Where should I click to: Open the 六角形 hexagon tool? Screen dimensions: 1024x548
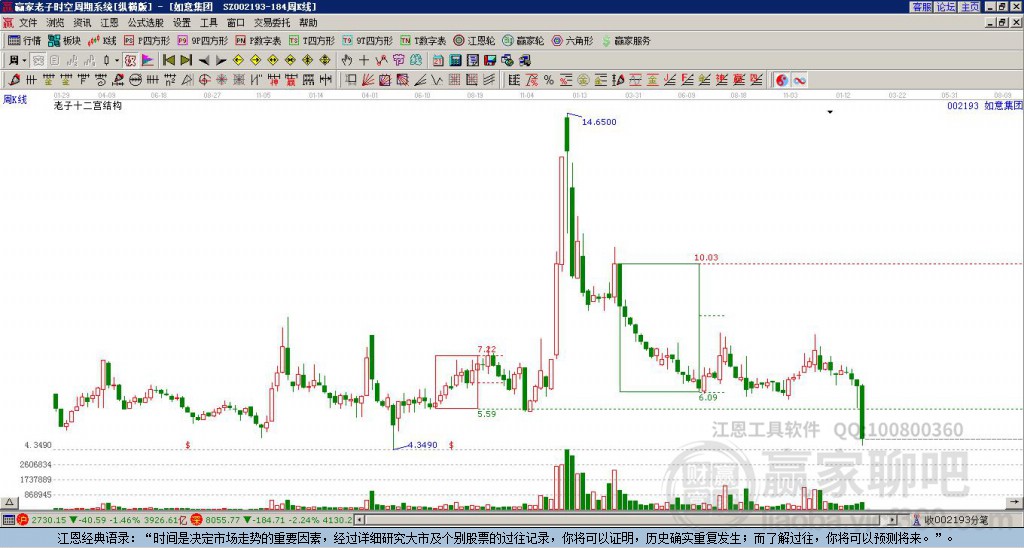point(572,40)
